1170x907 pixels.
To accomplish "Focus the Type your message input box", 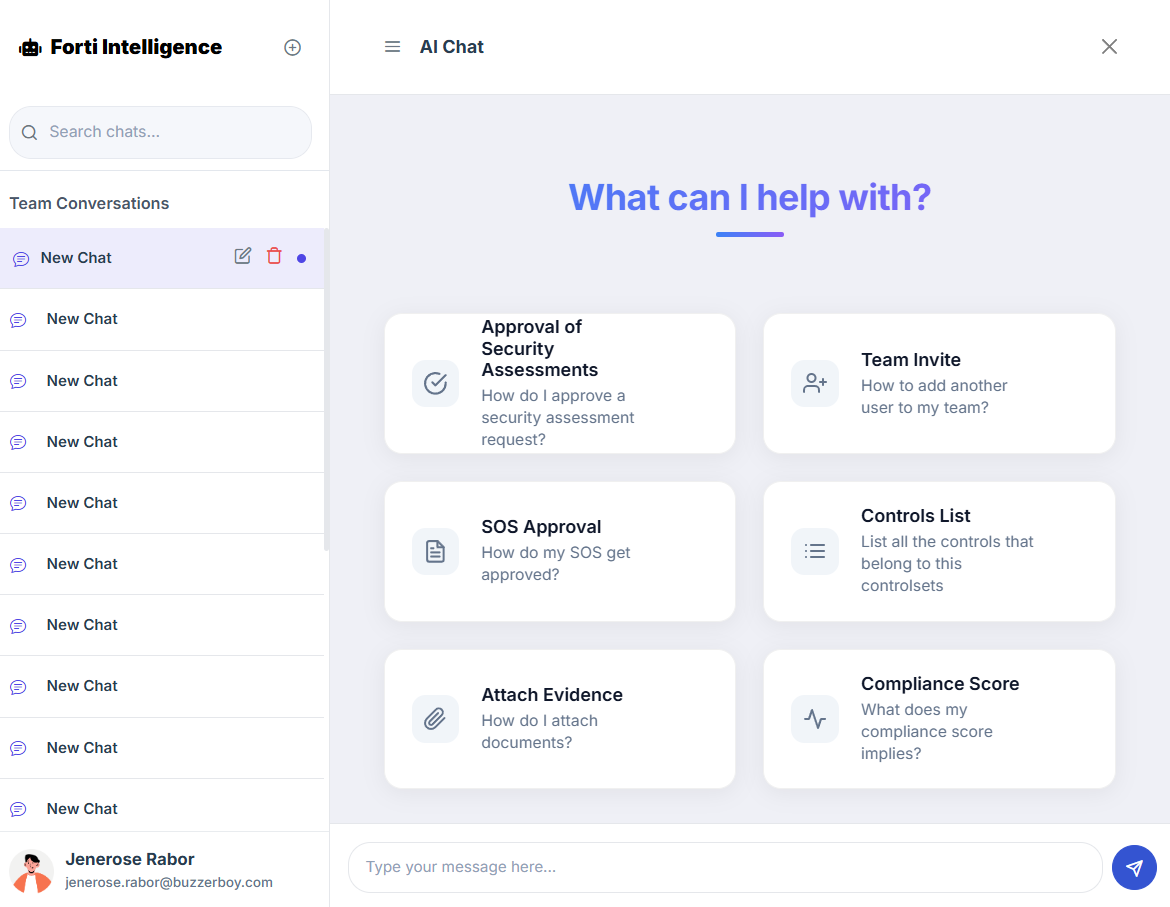I will click(x=724, y=867).
